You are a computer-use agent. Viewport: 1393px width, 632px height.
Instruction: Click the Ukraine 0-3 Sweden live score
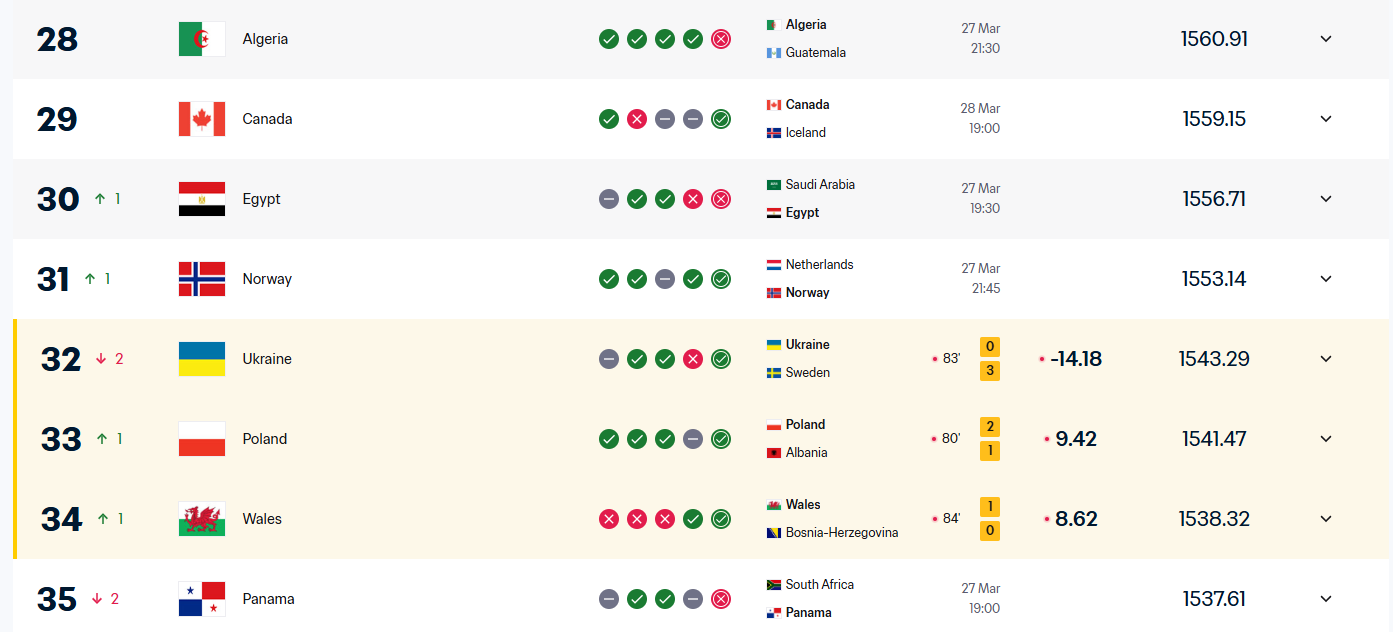[x=990, y=359]
